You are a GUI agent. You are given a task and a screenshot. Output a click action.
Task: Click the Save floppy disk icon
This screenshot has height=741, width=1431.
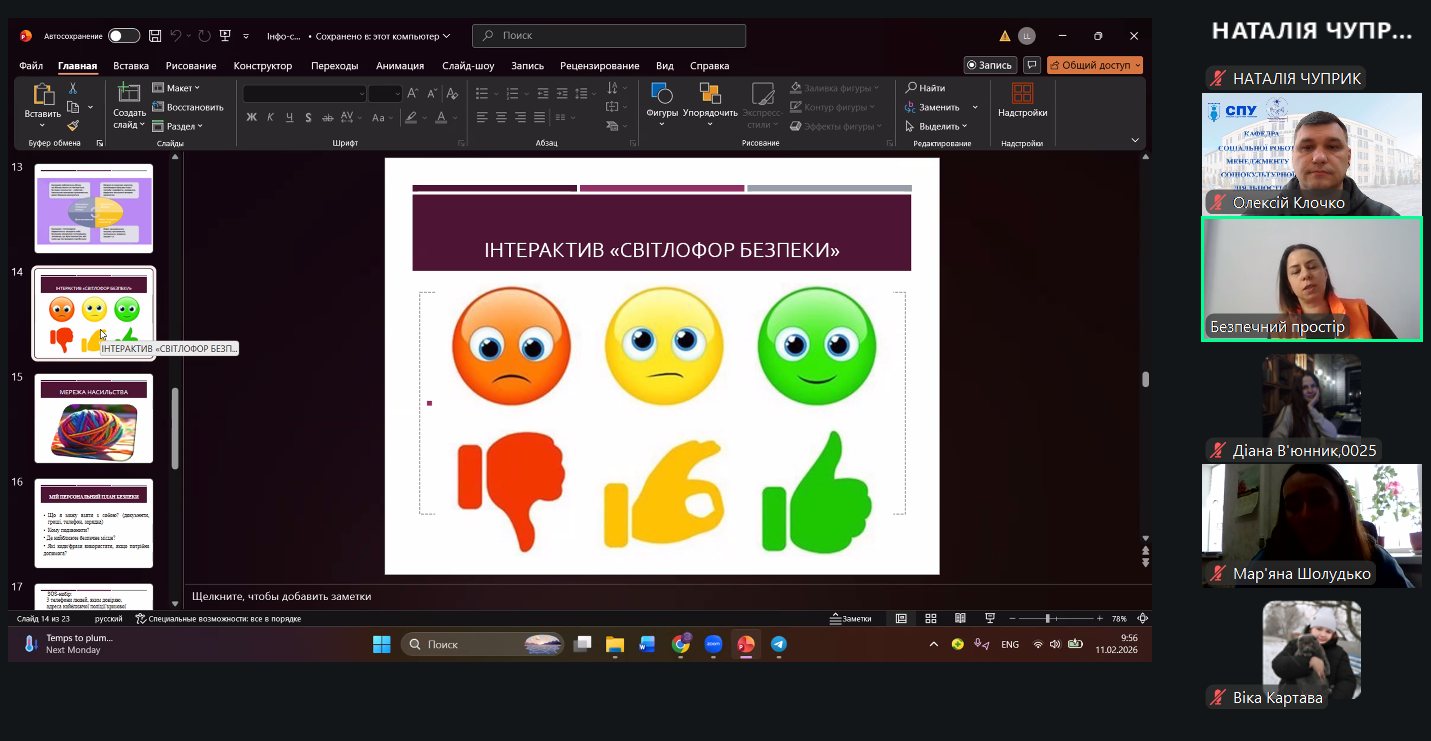155,36
